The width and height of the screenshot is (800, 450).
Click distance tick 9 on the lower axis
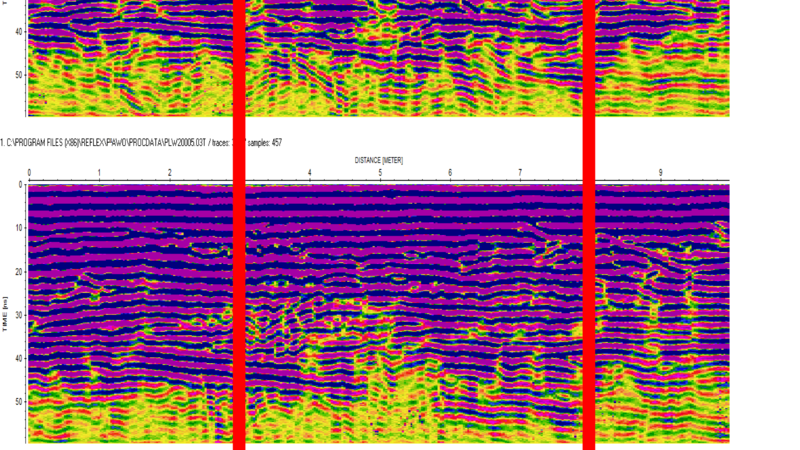(x=660, y=173)
